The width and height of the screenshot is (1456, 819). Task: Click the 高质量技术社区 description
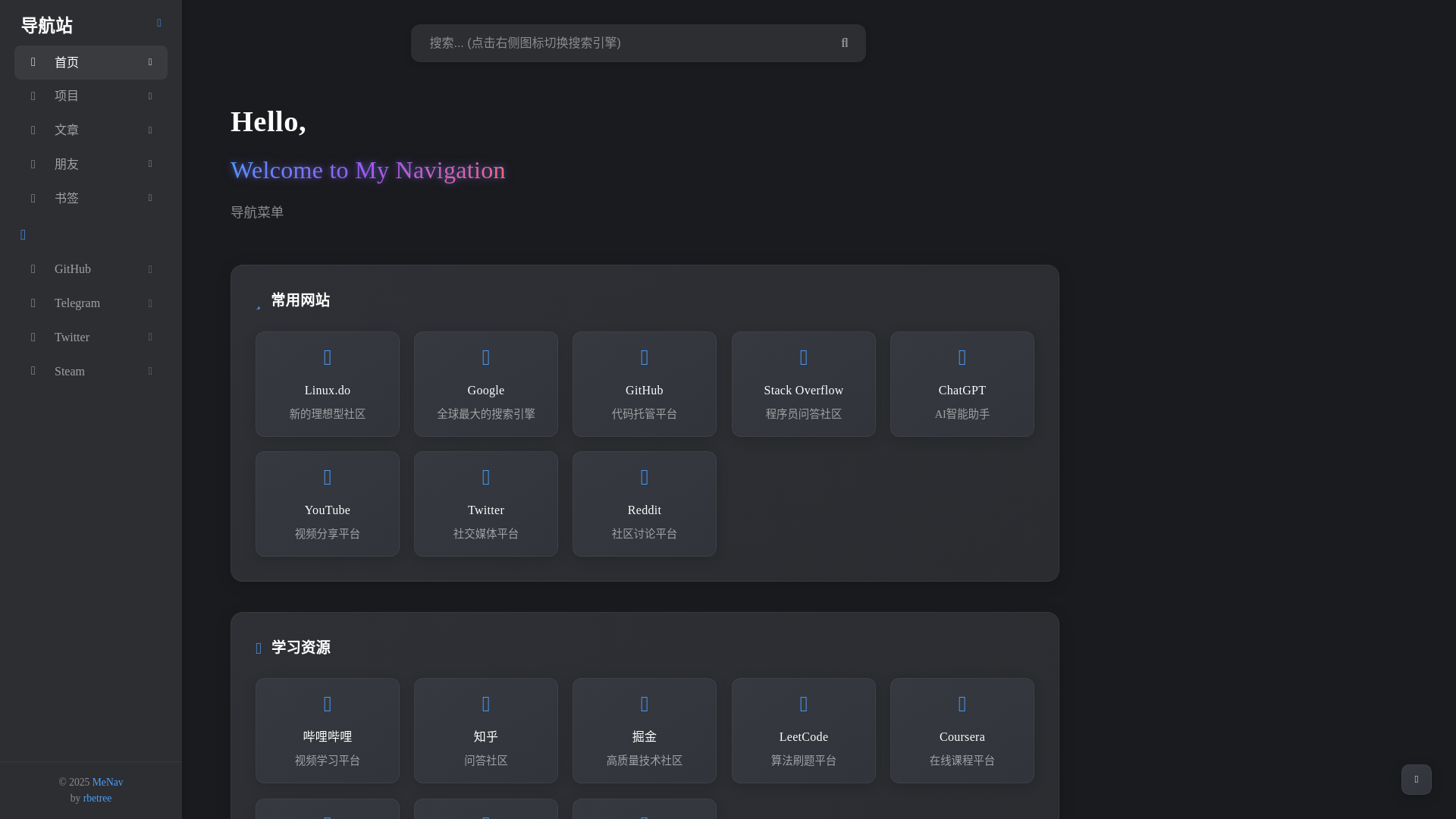[x=645, y=761]
